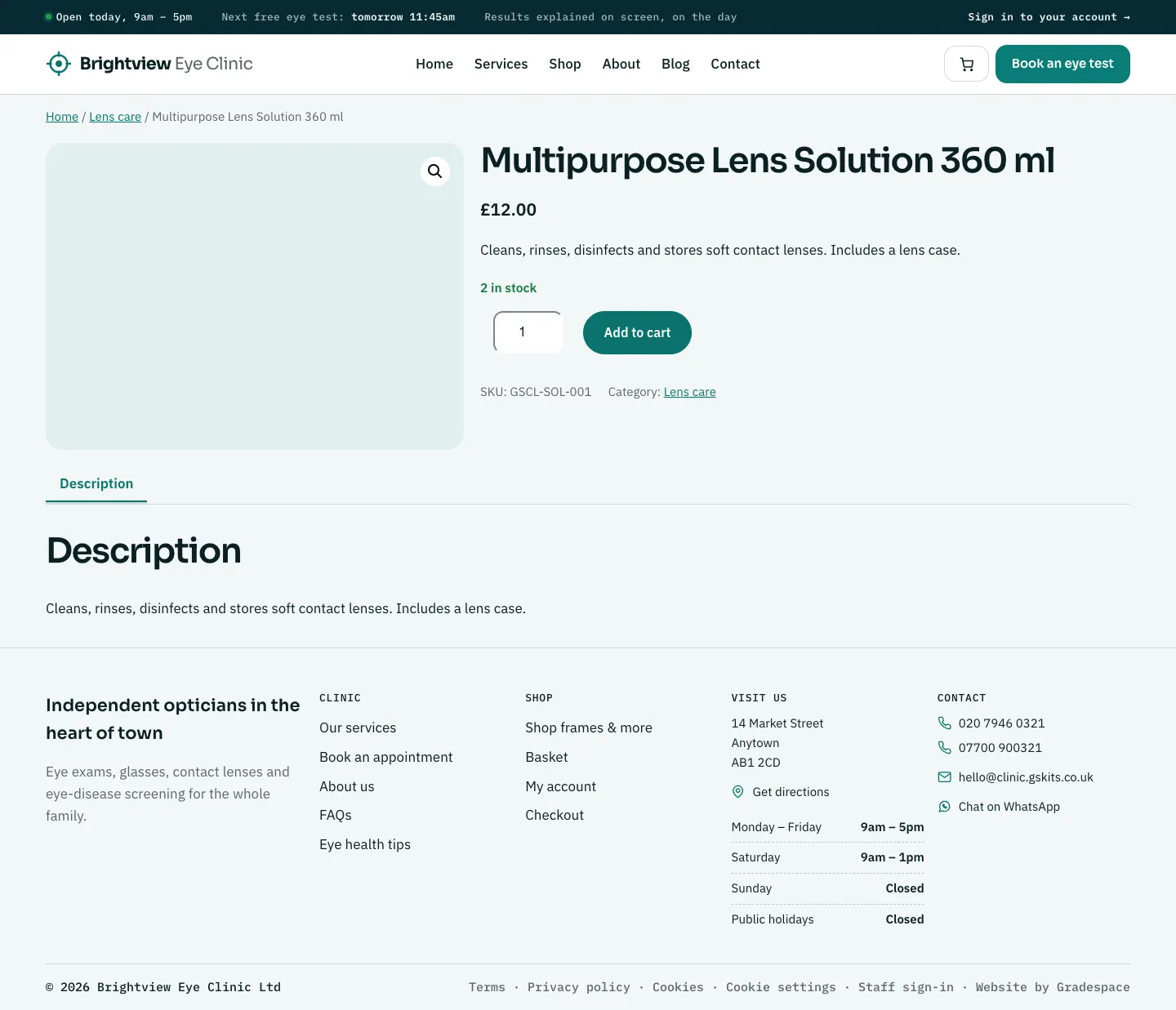Click the Get directions link
The height and width of the screenshot is (1010, 1176).
tap(791, 792)
